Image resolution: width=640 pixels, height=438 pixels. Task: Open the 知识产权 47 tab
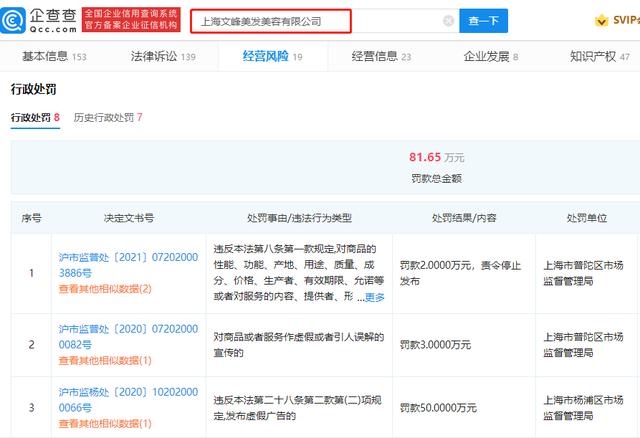600,56
